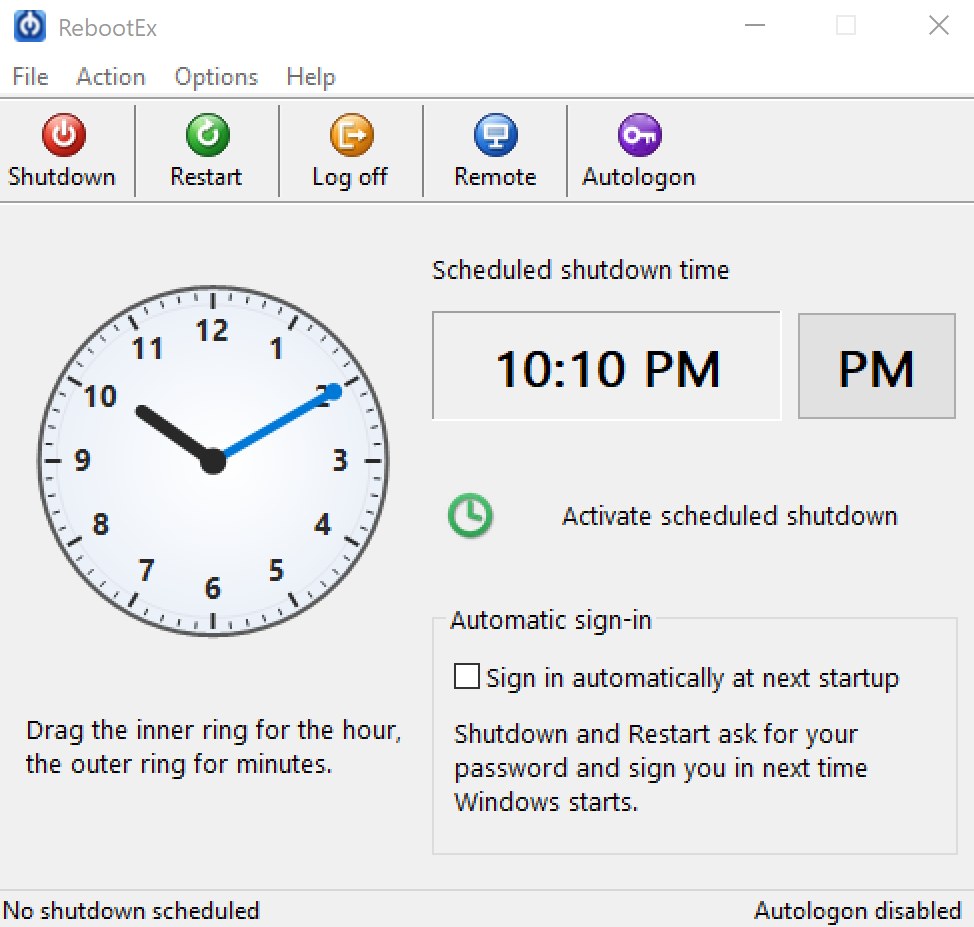Click 'Autologon disabled' status text
Screen dimensions: 974x927
point(858,911)
